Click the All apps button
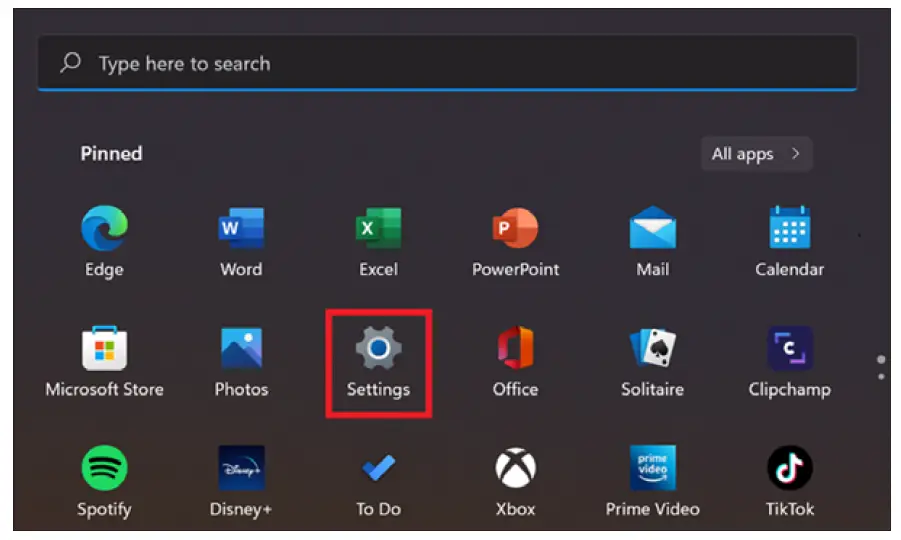 coord(756,154)
